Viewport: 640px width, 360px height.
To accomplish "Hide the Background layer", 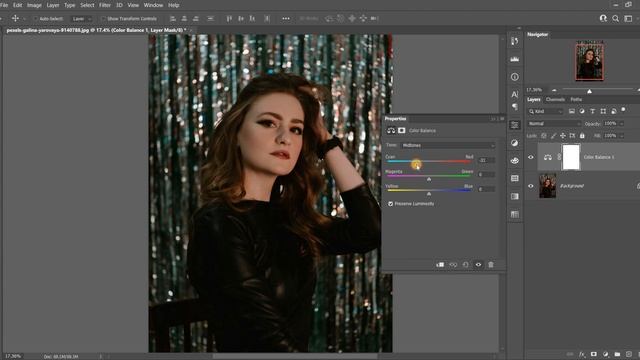I will pos(531,186).
